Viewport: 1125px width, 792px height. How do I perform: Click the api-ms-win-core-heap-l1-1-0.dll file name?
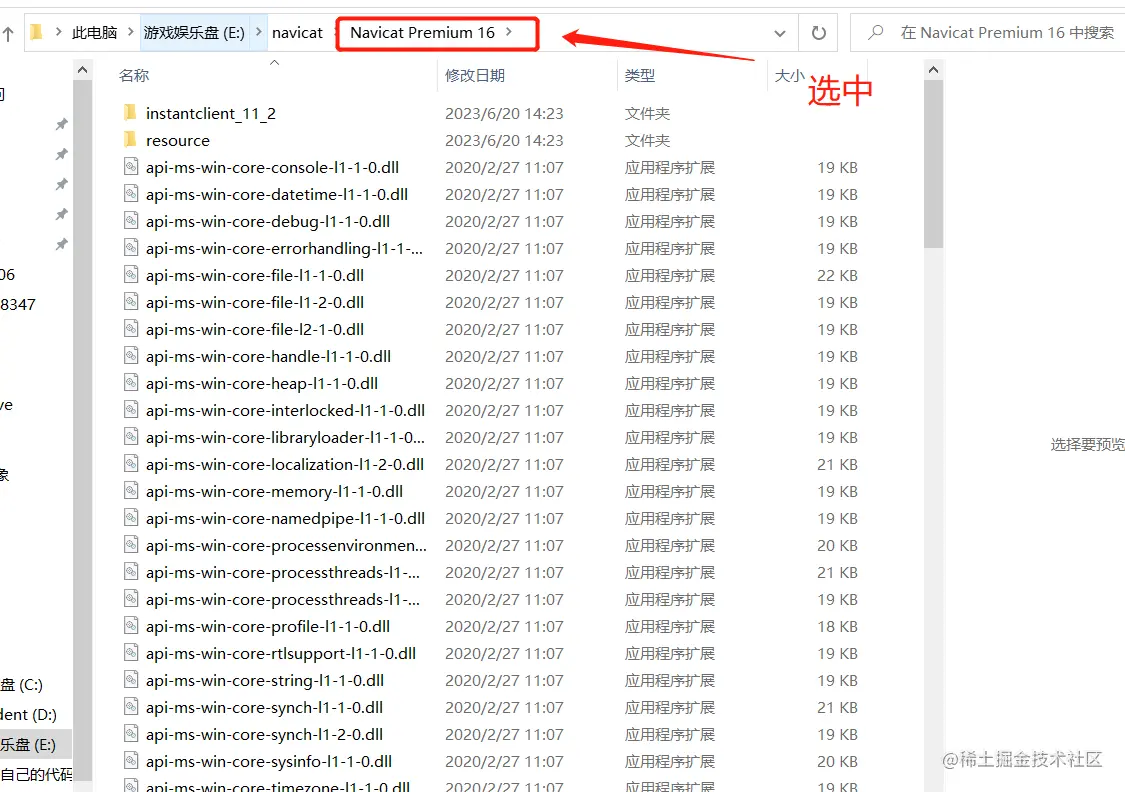point(261,383)
